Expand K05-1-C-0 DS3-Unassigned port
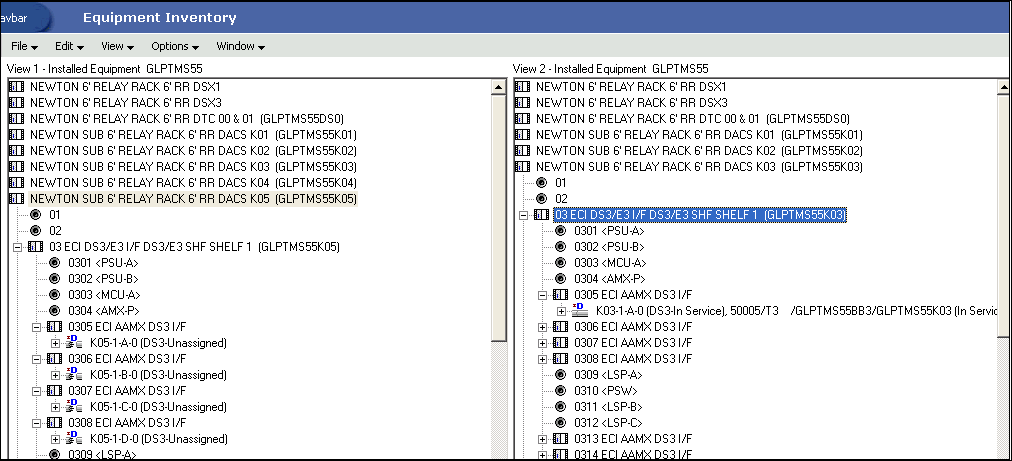Viewport: 1012px width, 461px height. click(56, 407)
